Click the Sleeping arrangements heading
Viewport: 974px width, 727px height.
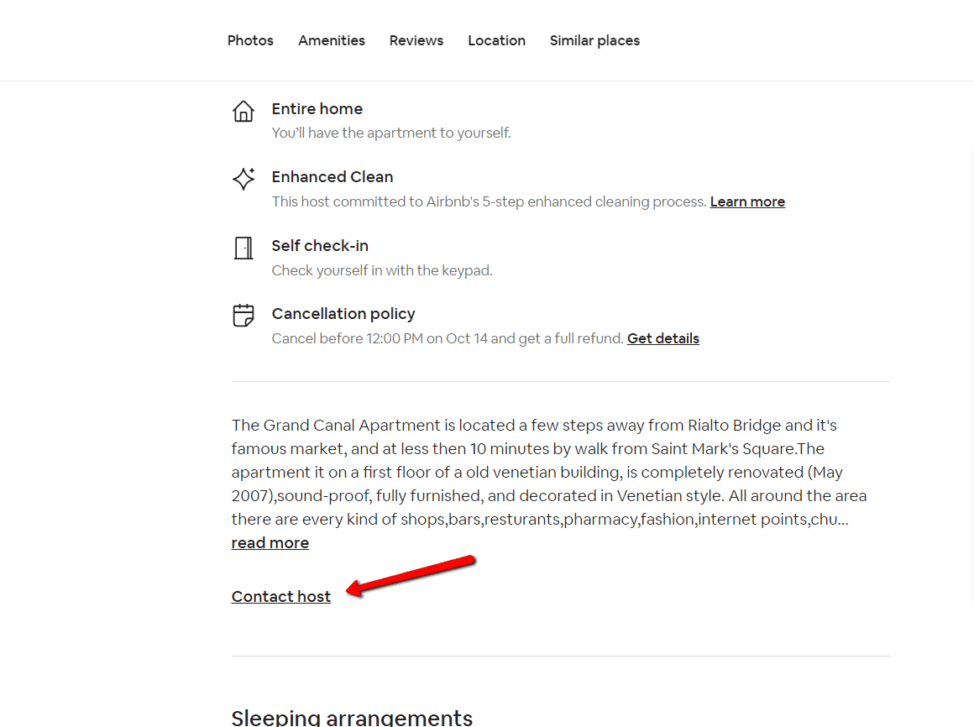[x=352, y=716]
